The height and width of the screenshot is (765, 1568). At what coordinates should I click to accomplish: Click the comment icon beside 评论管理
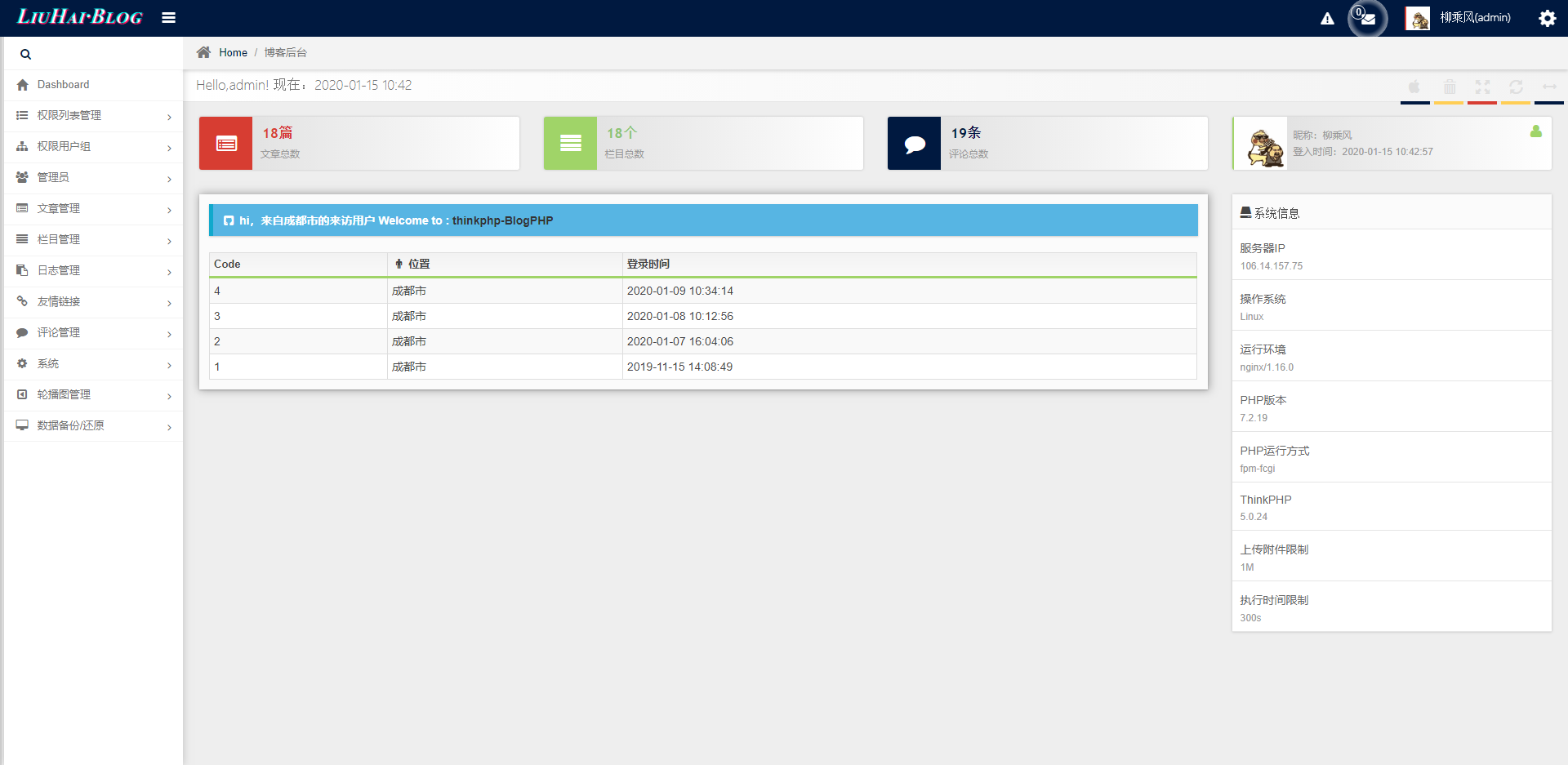tap(22, 333)
